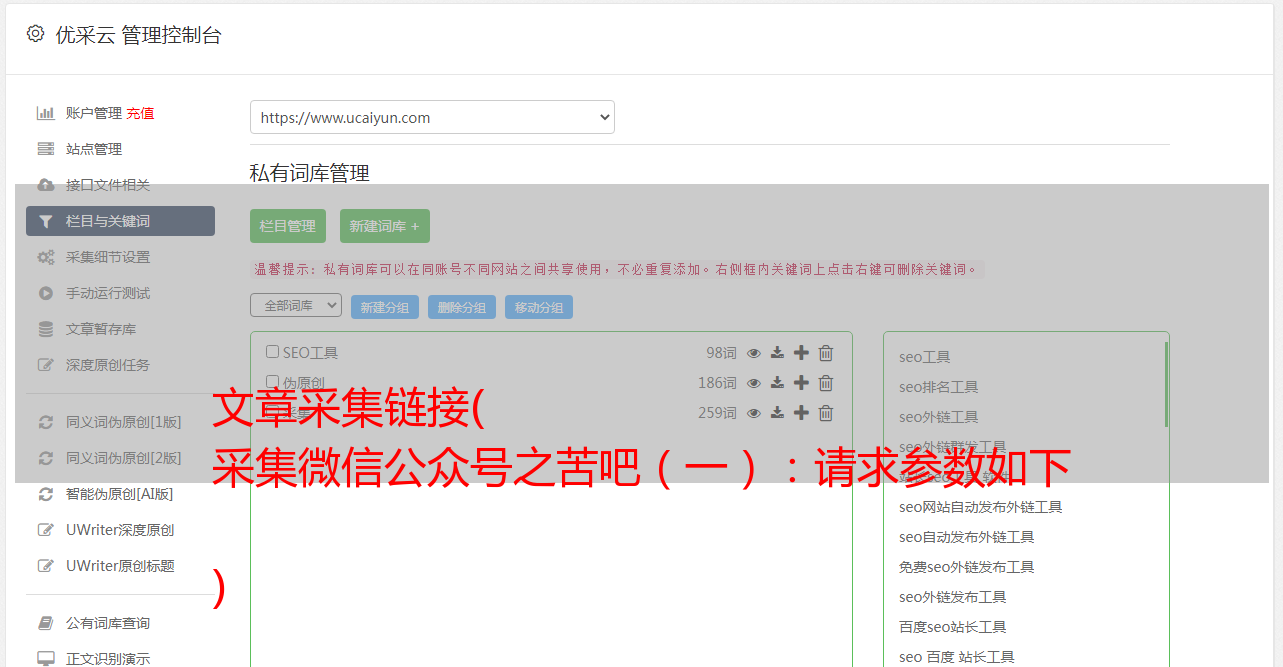
Task: Select keyword '免费seo外链发布工具'
Action: point(967,567)
